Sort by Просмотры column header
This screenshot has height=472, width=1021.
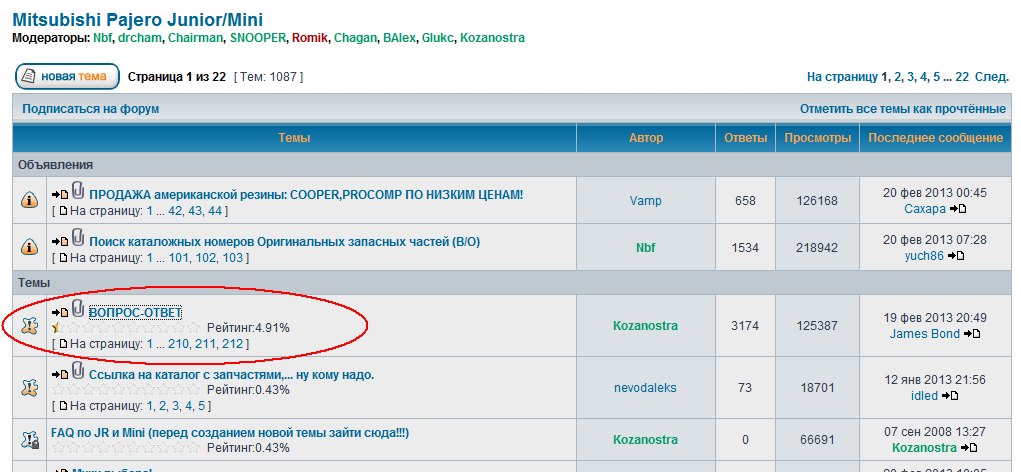(817, 138)
